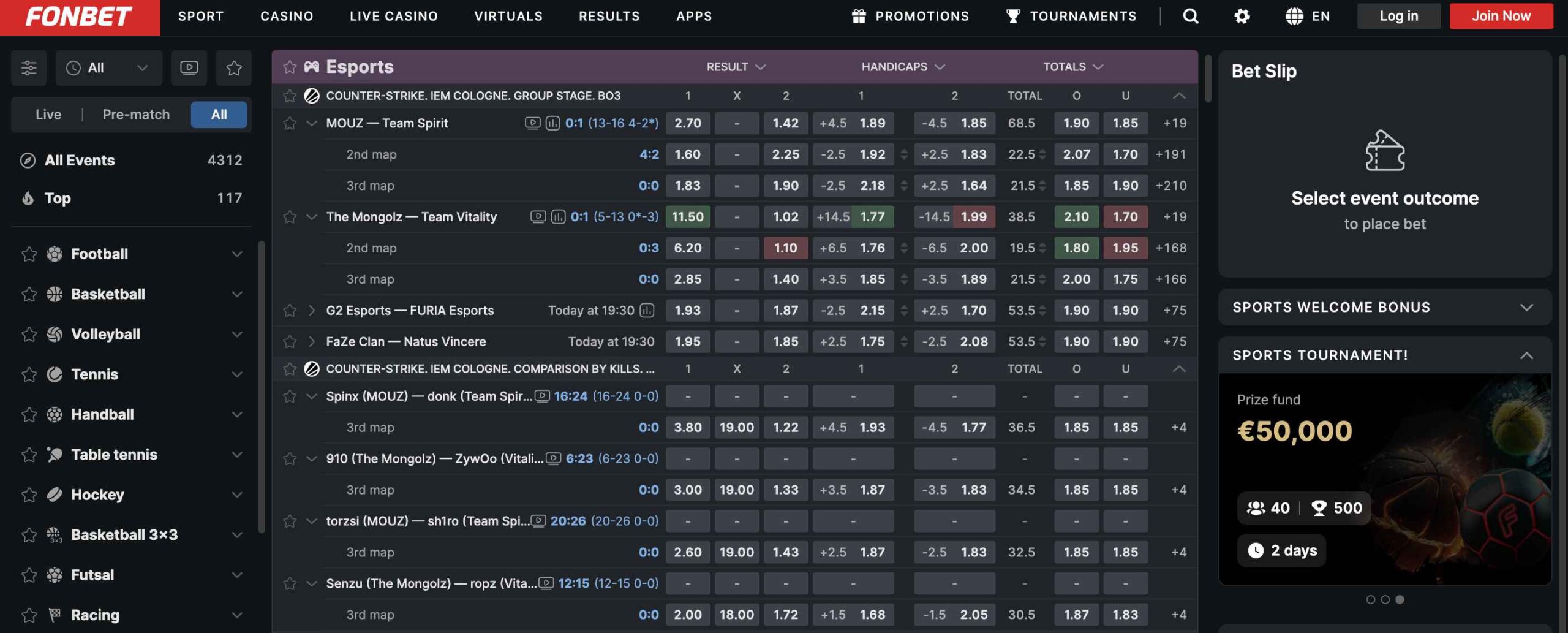Show +191 more markets for MOUZ 2nd map
The width and height of the screenshot is (1568, 633).
pos(1170,154)
